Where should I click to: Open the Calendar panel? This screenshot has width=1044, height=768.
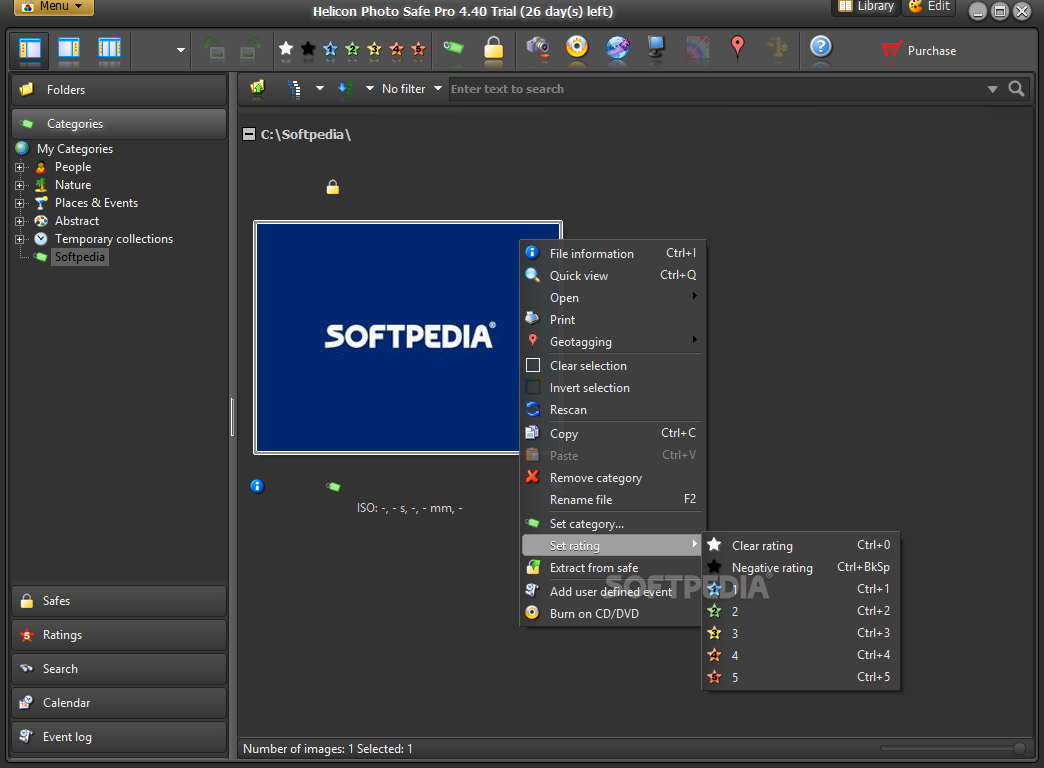tap(119, 703)
